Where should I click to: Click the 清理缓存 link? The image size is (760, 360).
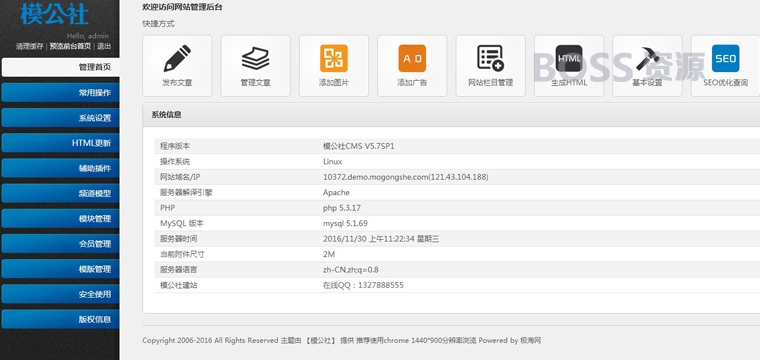pyautogui.click(x=30, y=47)
